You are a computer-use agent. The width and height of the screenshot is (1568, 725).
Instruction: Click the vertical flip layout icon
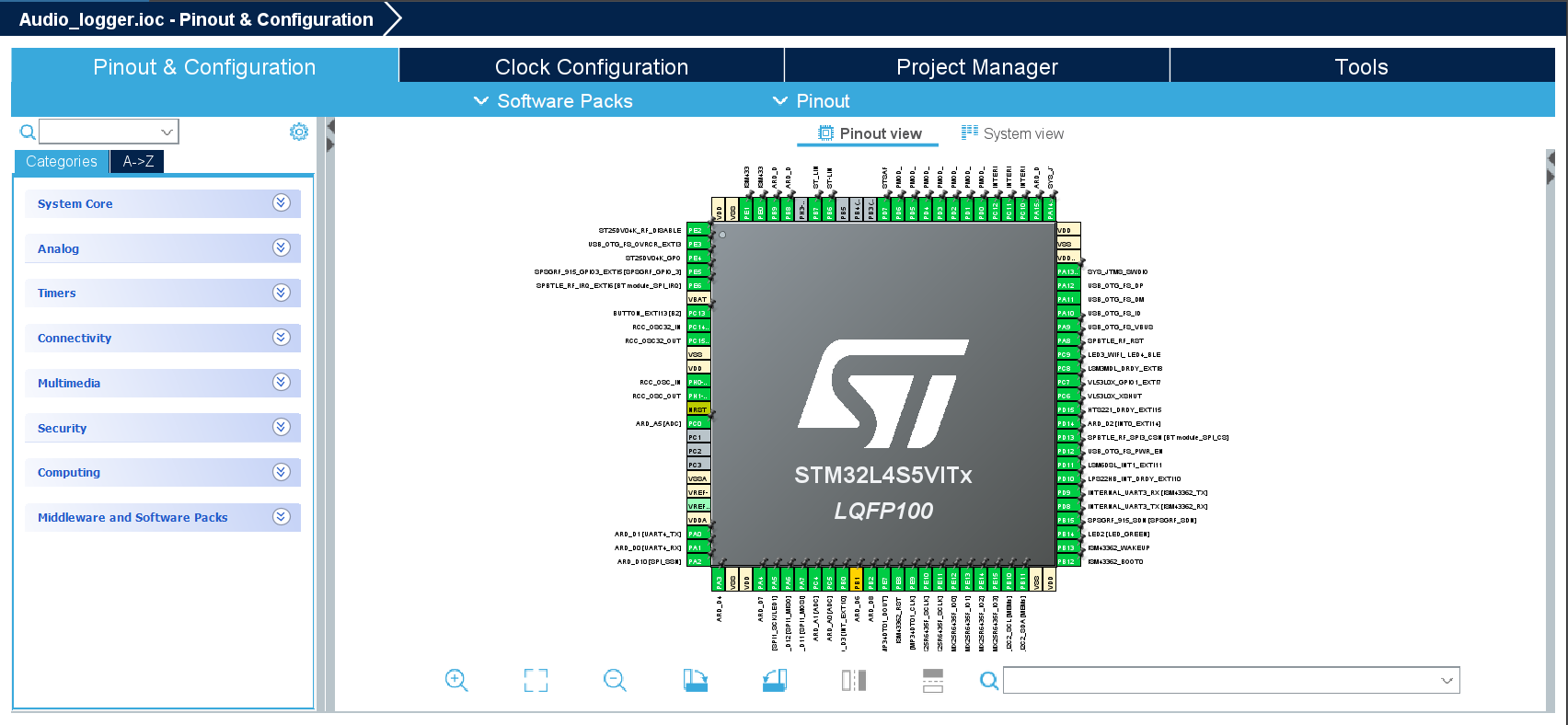pos(854,680)
